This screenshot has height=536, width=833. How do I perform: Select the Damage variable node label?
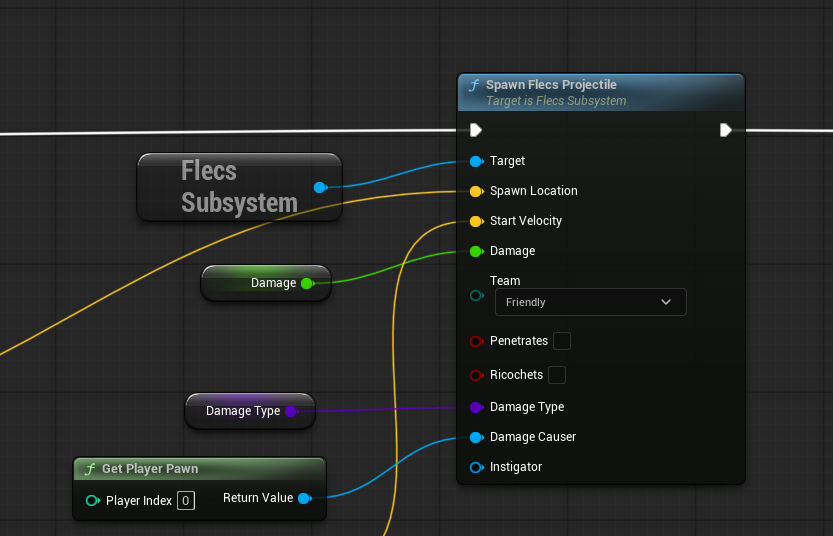pyautogui.click(x=273, y=283)
